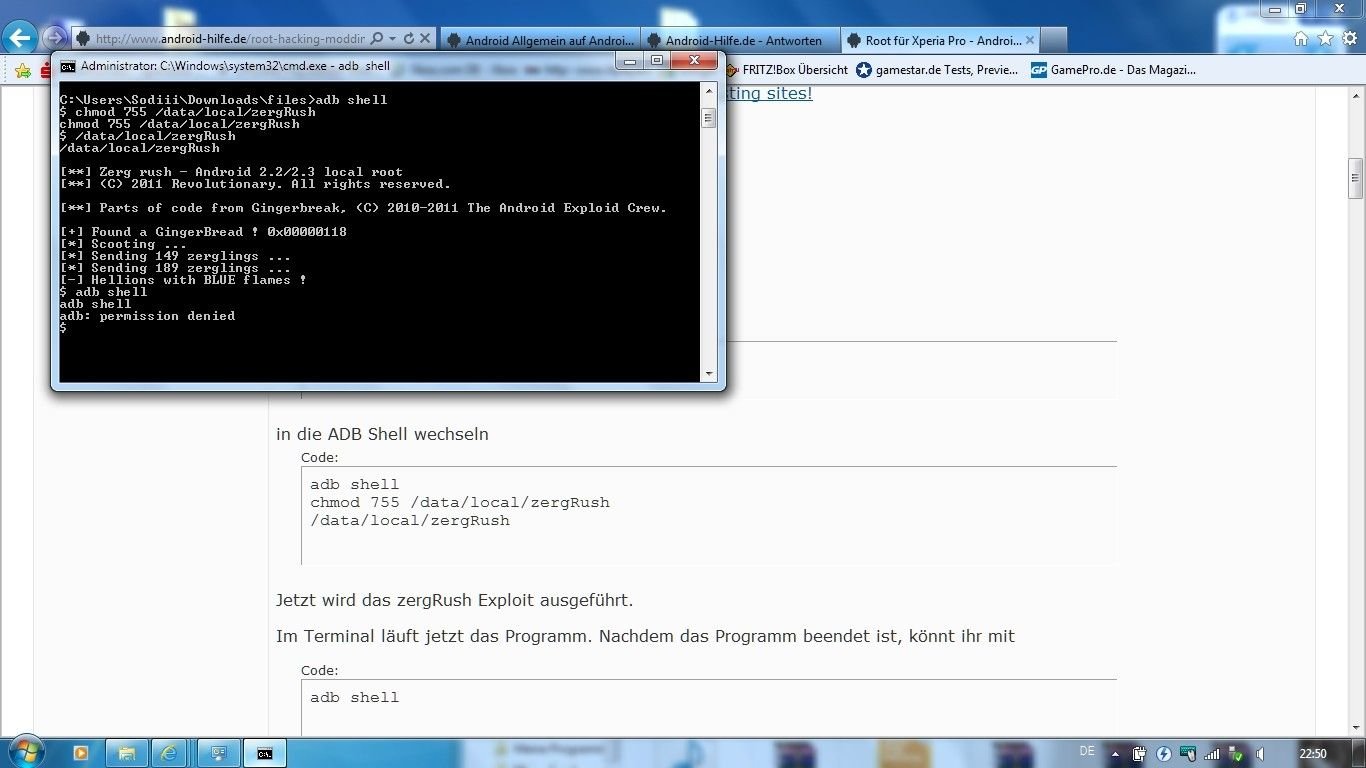Click the android-hilfe.de address bar URL
Image resolution: width=1366 pixels, height=768 pixels.
pos(230,39)
